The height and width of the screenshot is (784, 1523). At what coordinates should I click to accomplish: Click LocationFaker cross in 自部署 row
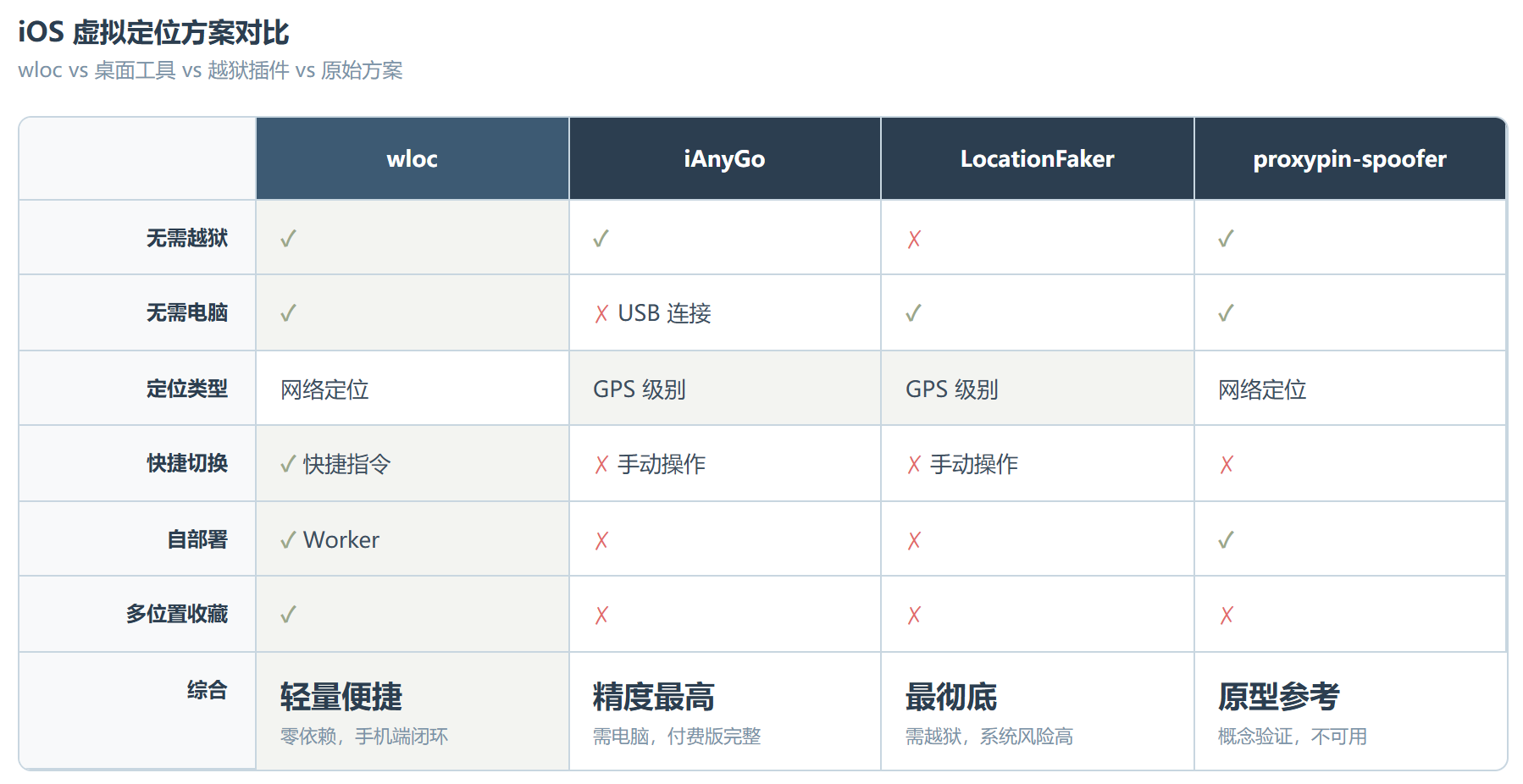(x=914, y=541)
